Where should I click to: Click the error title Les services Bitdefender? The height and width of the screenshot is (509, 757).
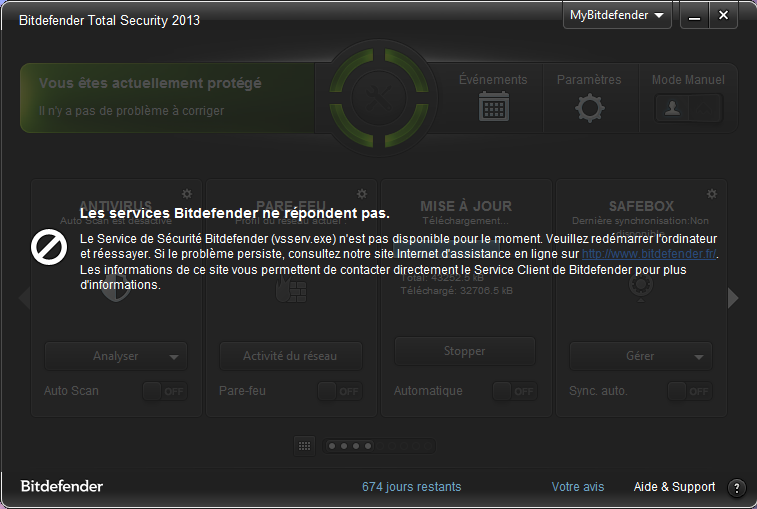(235, 213)
